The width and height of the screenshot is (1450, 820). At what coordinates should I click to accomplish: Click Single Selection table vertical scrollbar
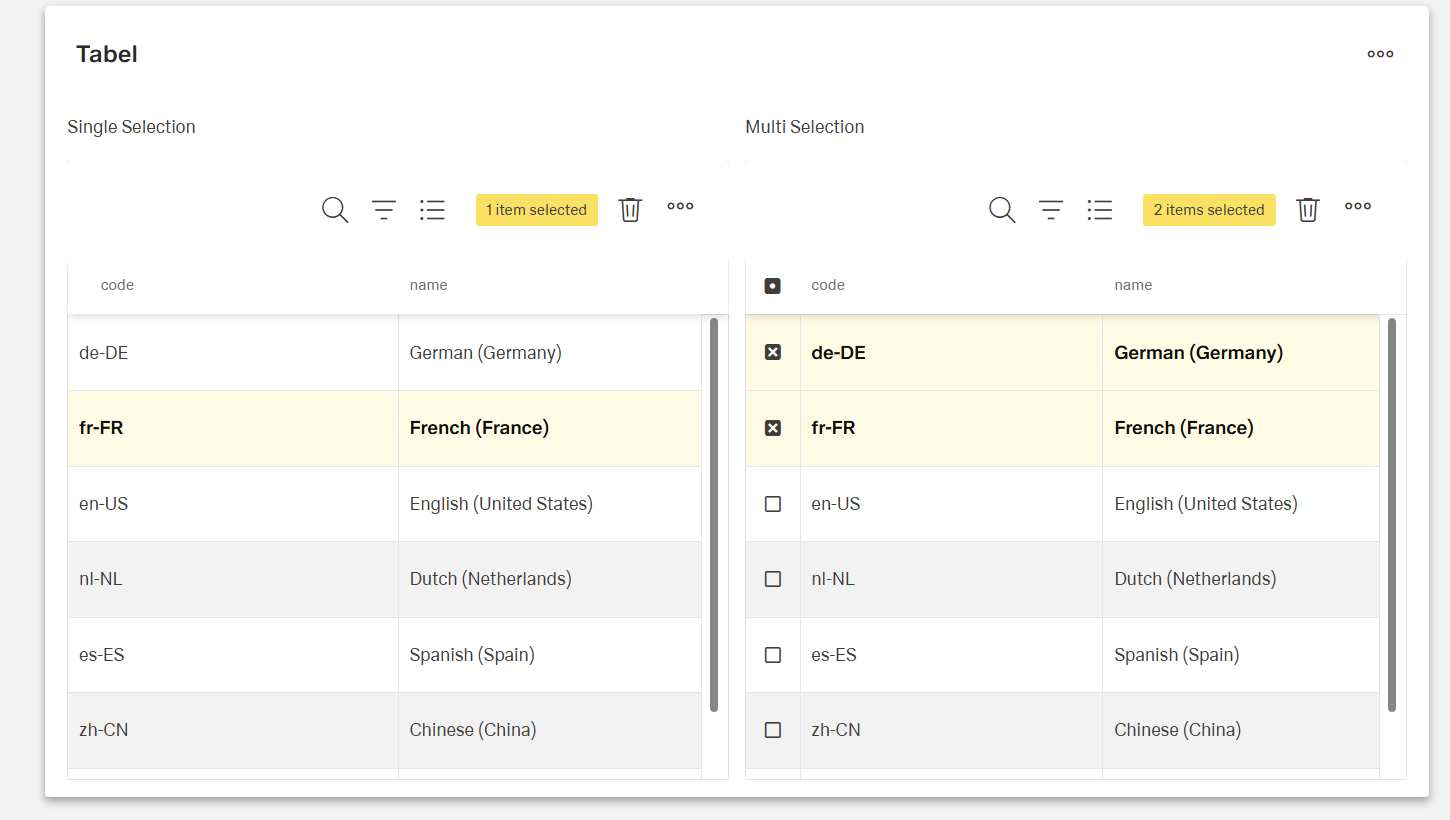pos(714,514)
